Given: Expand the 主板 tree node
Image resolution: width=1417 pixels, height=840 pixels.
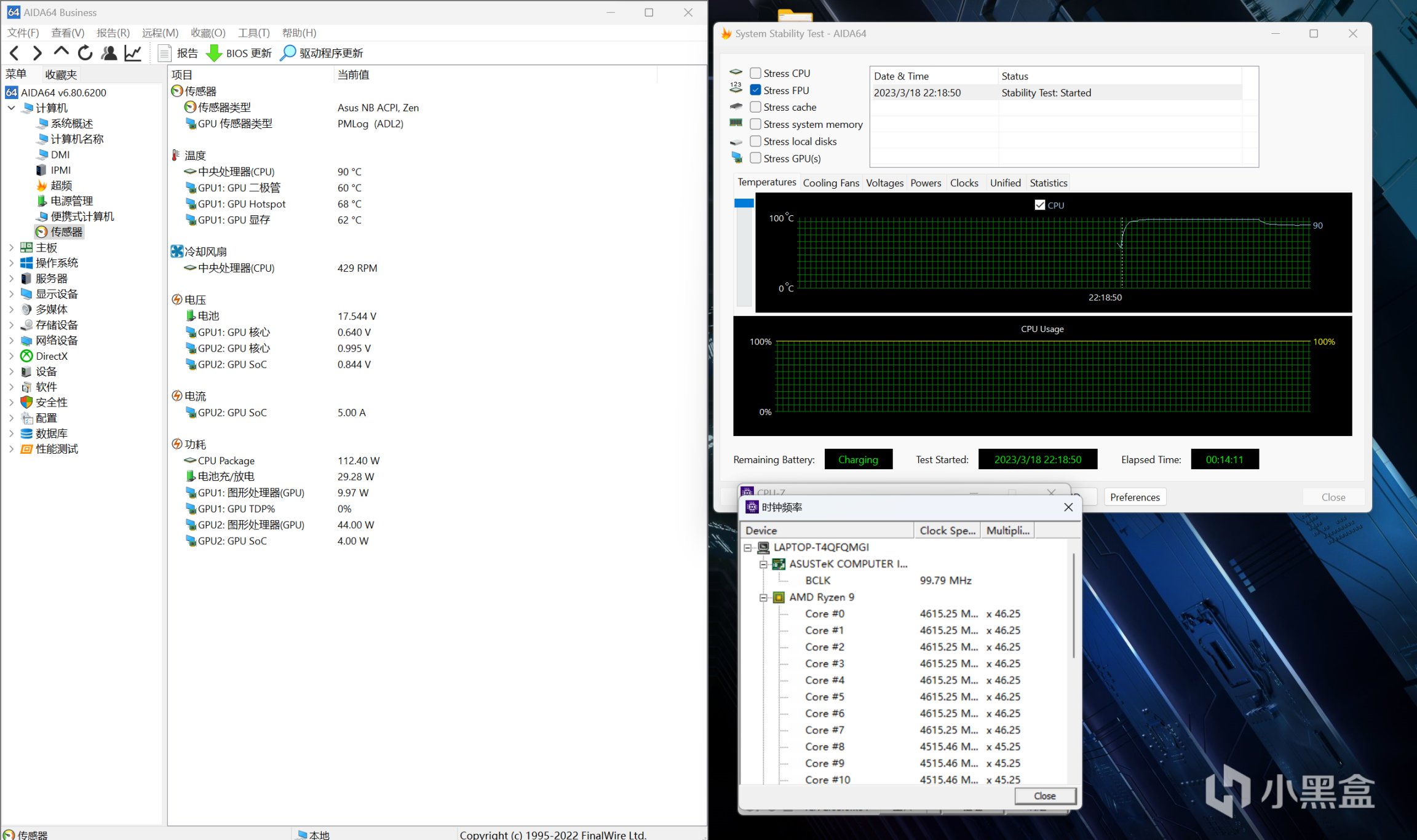Looking at the screenshot, I should (11, 248).
